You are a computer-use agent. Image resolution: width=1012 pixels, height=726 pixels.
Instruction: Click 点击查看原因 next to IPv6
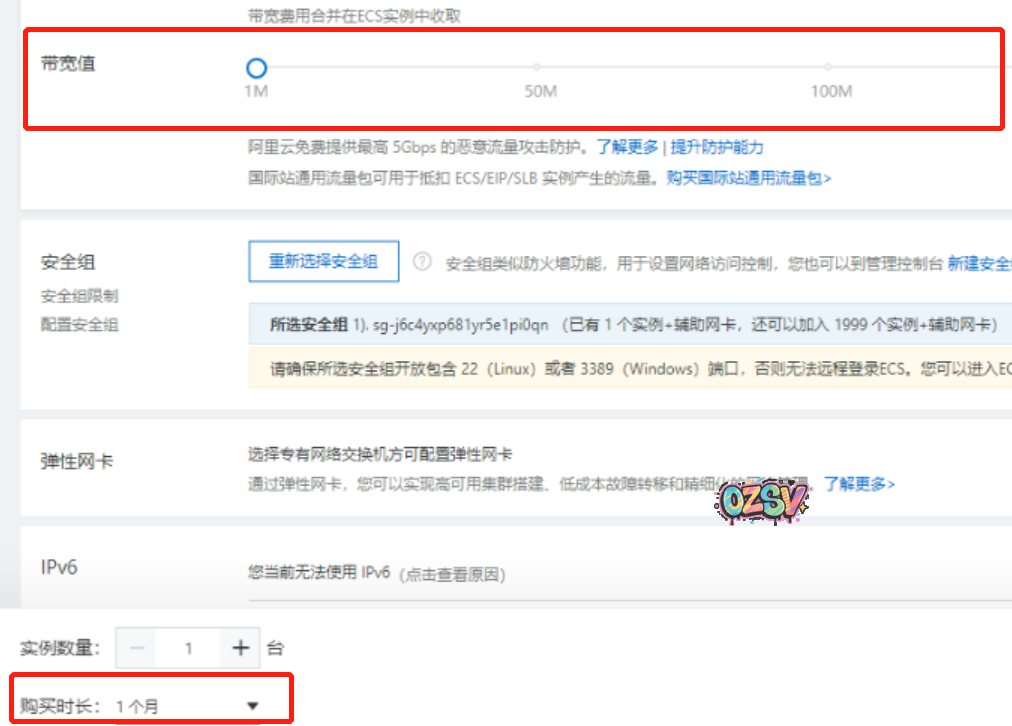coord(452,575)
